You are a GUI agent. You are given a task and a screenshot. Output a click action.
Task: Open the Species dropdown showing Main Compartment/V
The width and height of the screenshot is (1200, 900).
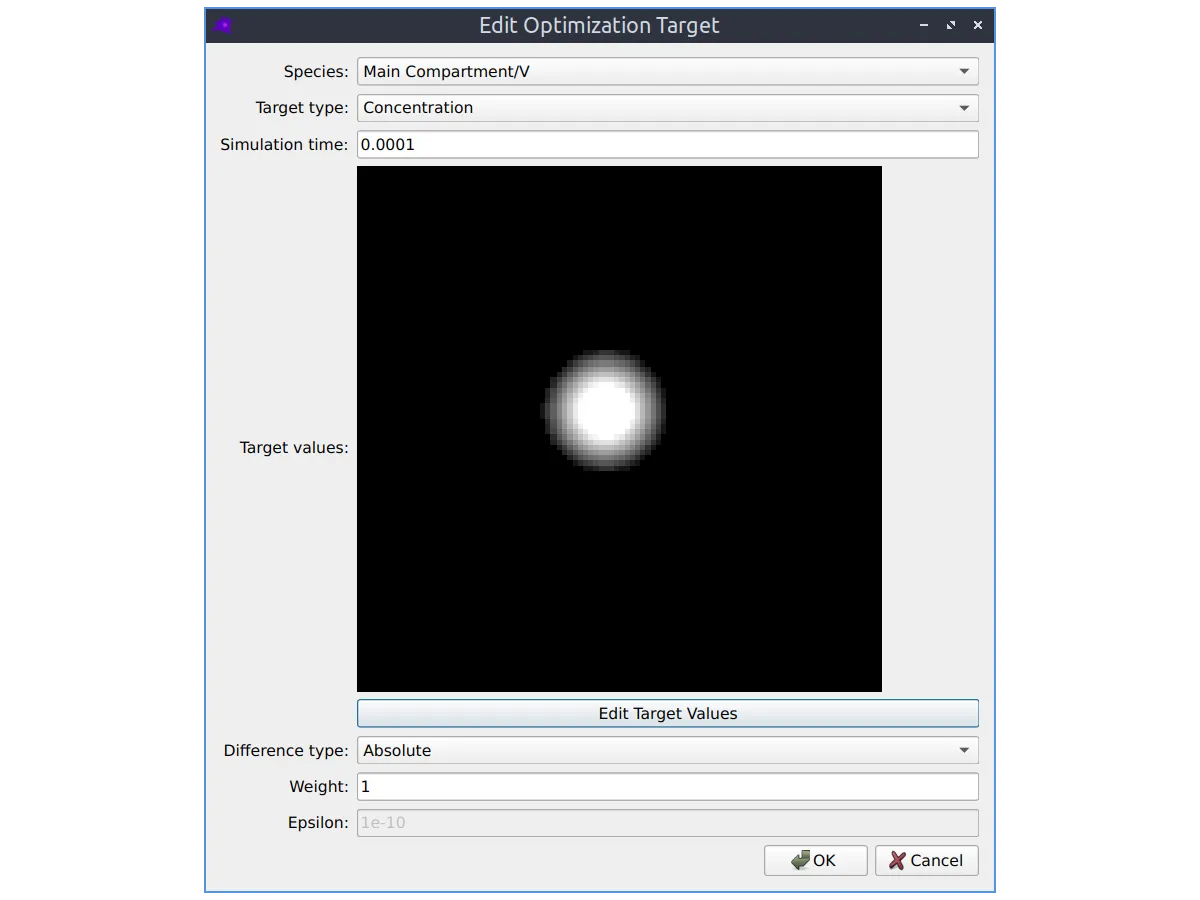point(667,71)
